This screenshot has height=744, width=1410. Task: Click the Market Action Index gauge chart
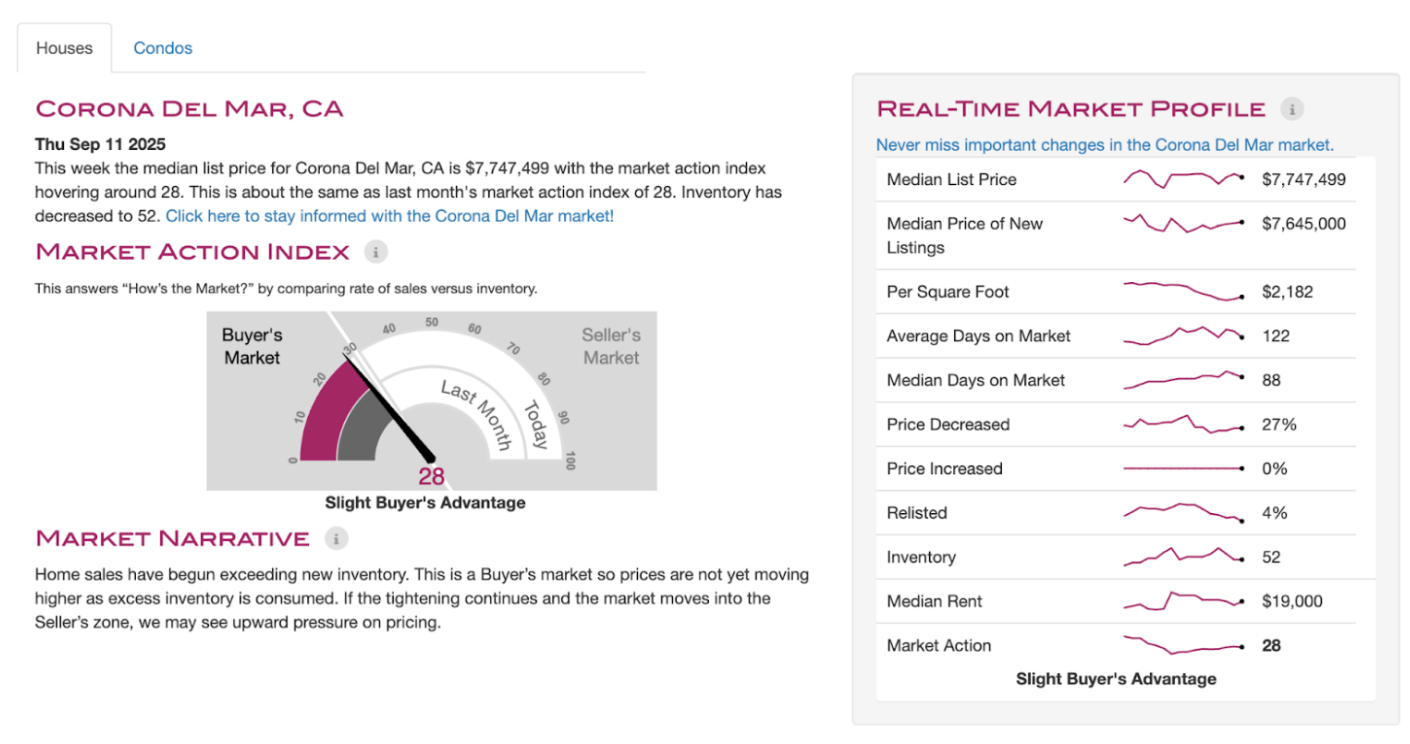click(431, 400)
